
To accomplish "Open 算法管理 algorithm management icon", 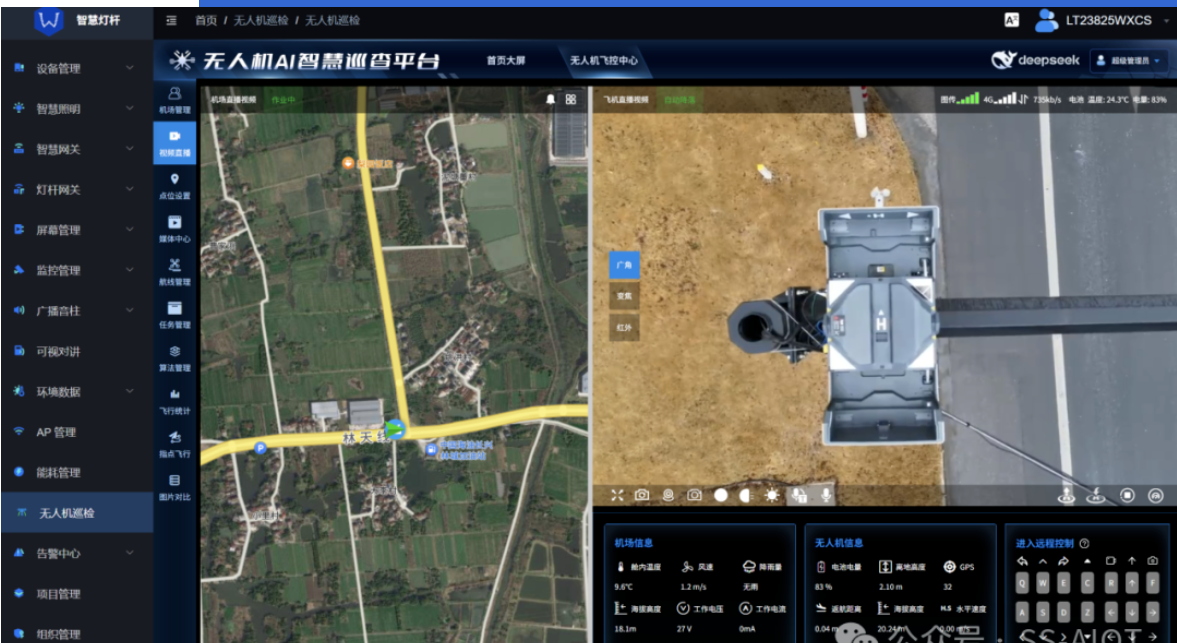I will 175,357.
